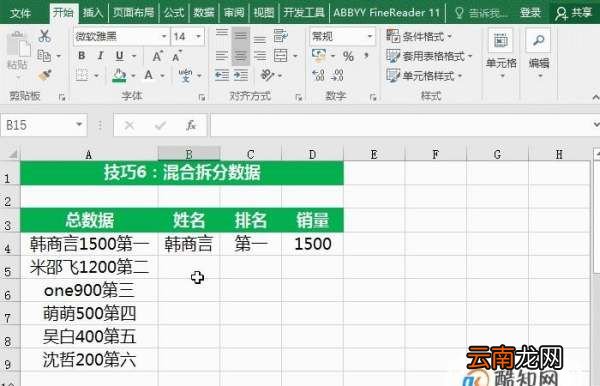Image resolution: width=600 pixels, height=386 pixels.
Task: Select the Format Painter brush
Action: click(x=44, y=75)
